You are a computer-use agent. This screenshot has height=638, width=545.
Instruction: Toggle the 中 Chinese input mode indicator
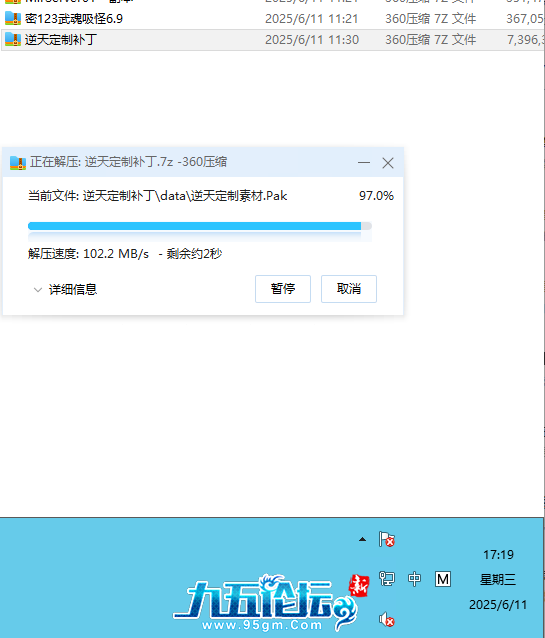pos(414,579)
